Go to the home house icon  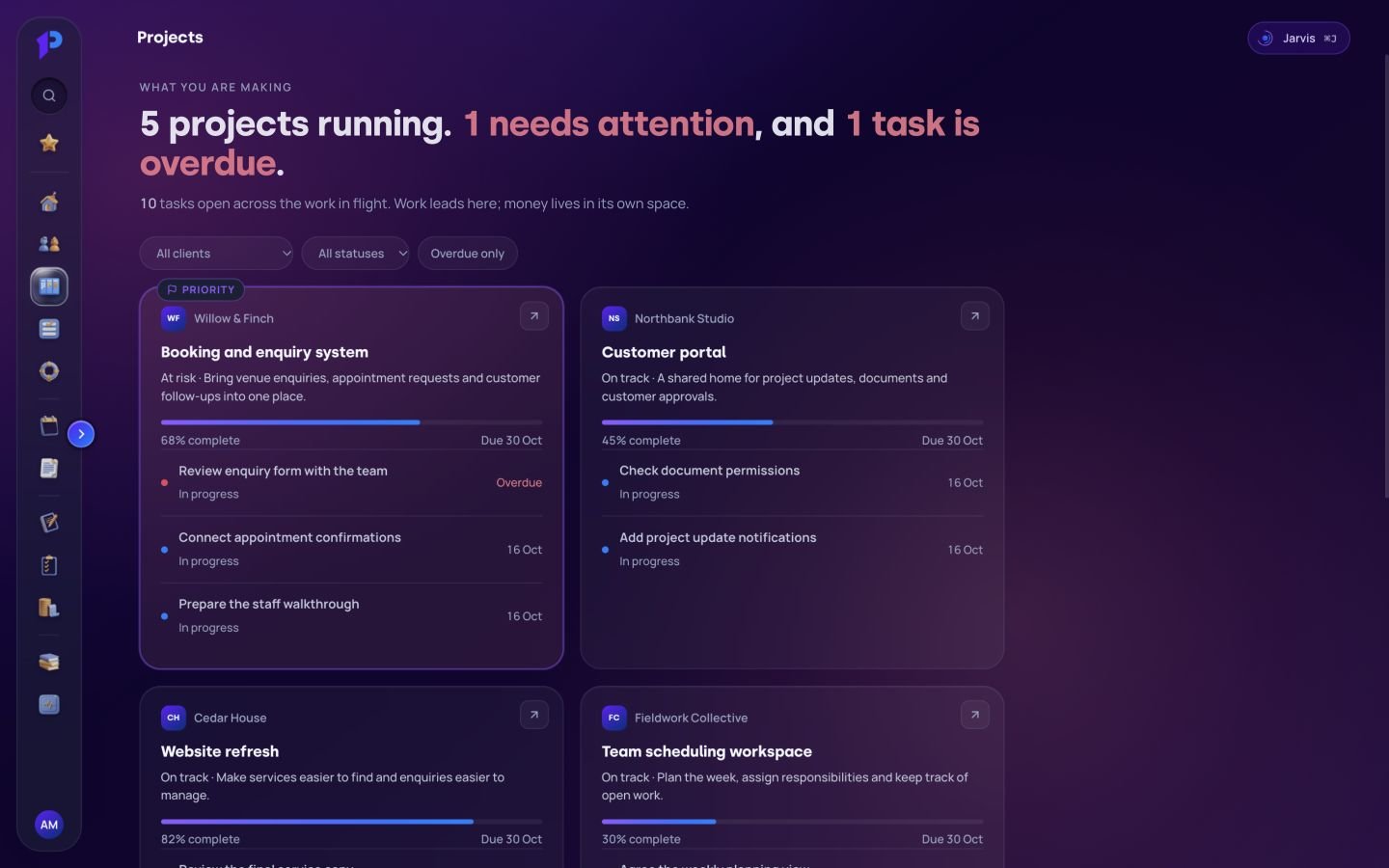coord(49,202)
